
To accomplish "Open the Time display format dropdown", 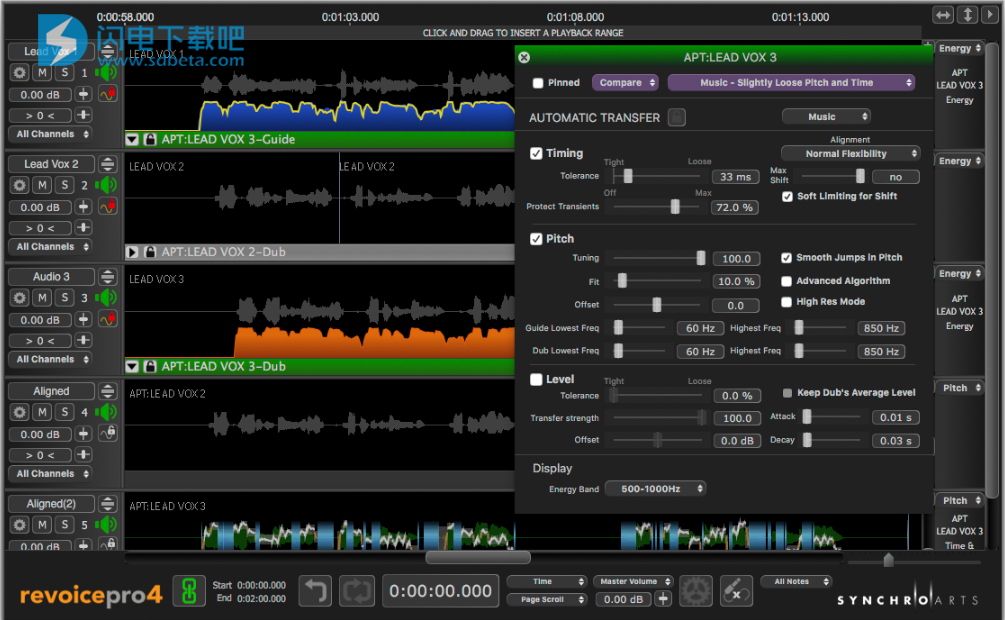I will tap(547, 582).
